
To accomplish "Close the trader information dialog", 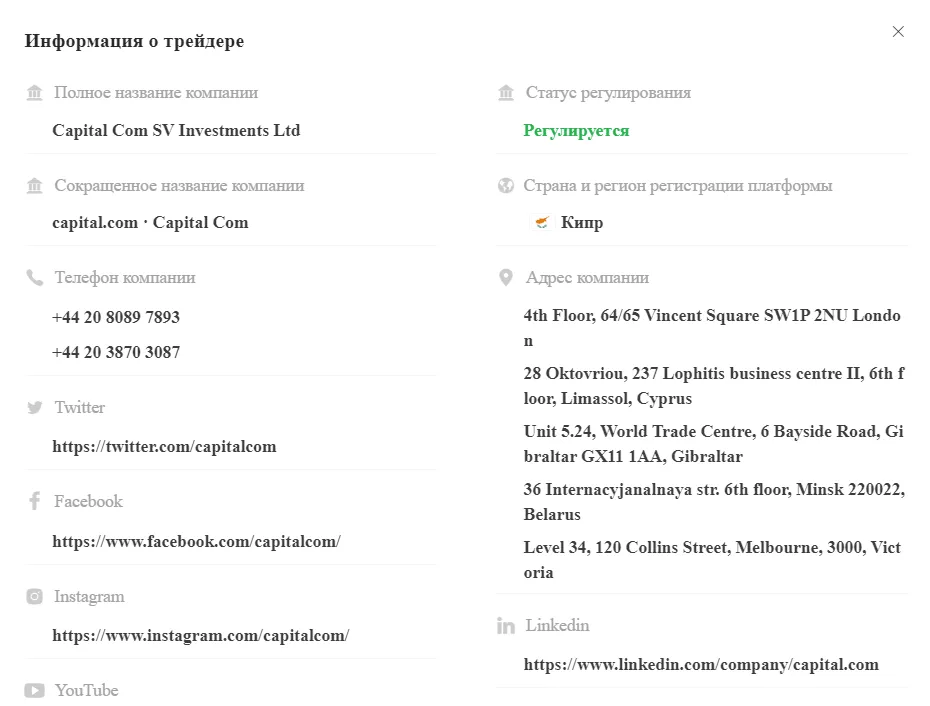I will pos(898,32).
